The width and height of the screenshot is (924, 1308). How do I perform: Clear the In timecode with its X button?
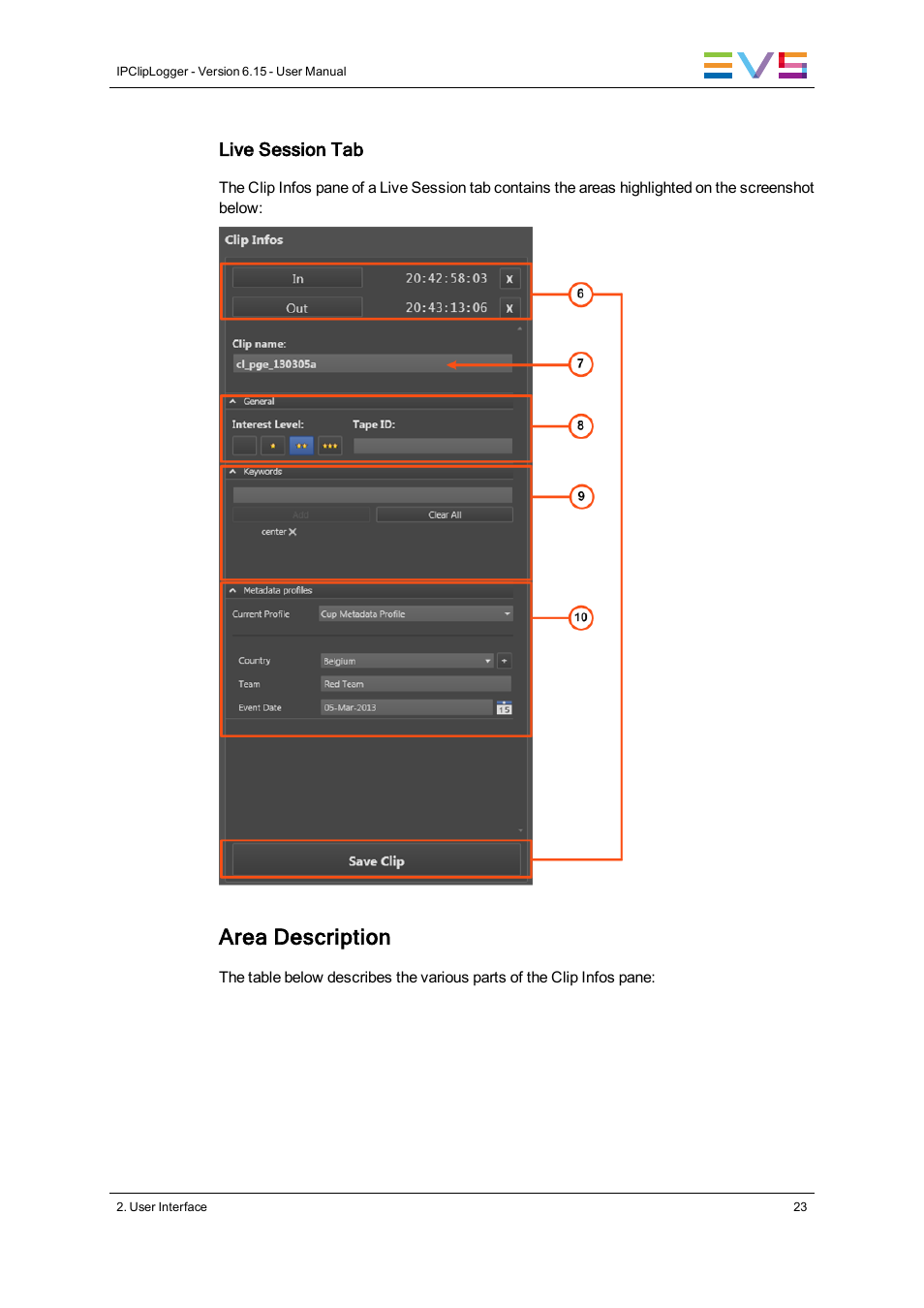pyautogui.click(x=509, y=279)
